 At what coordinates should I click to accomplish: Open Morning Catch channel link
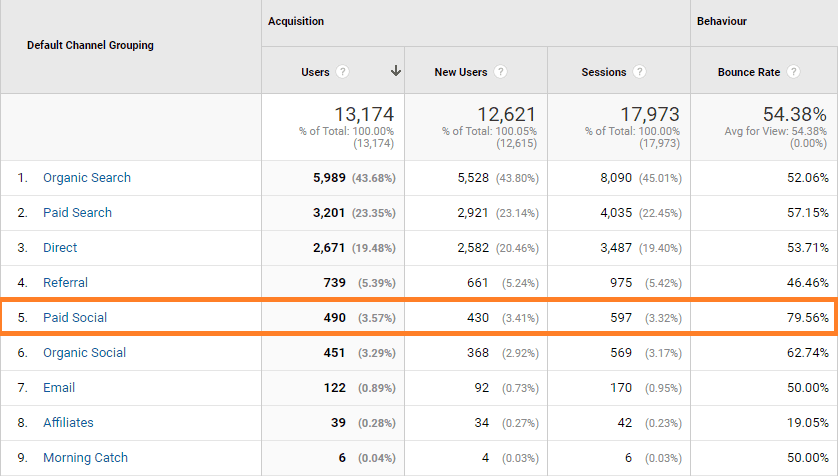tap(86, 457)
